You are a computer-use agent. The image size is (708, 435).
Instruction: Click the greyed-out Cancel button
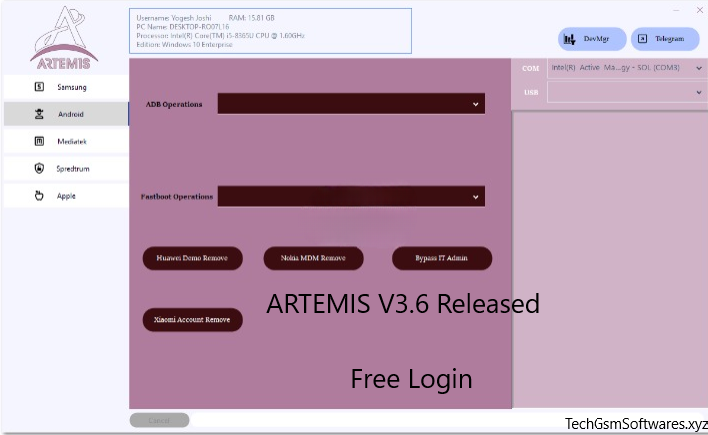coord(159,420)
